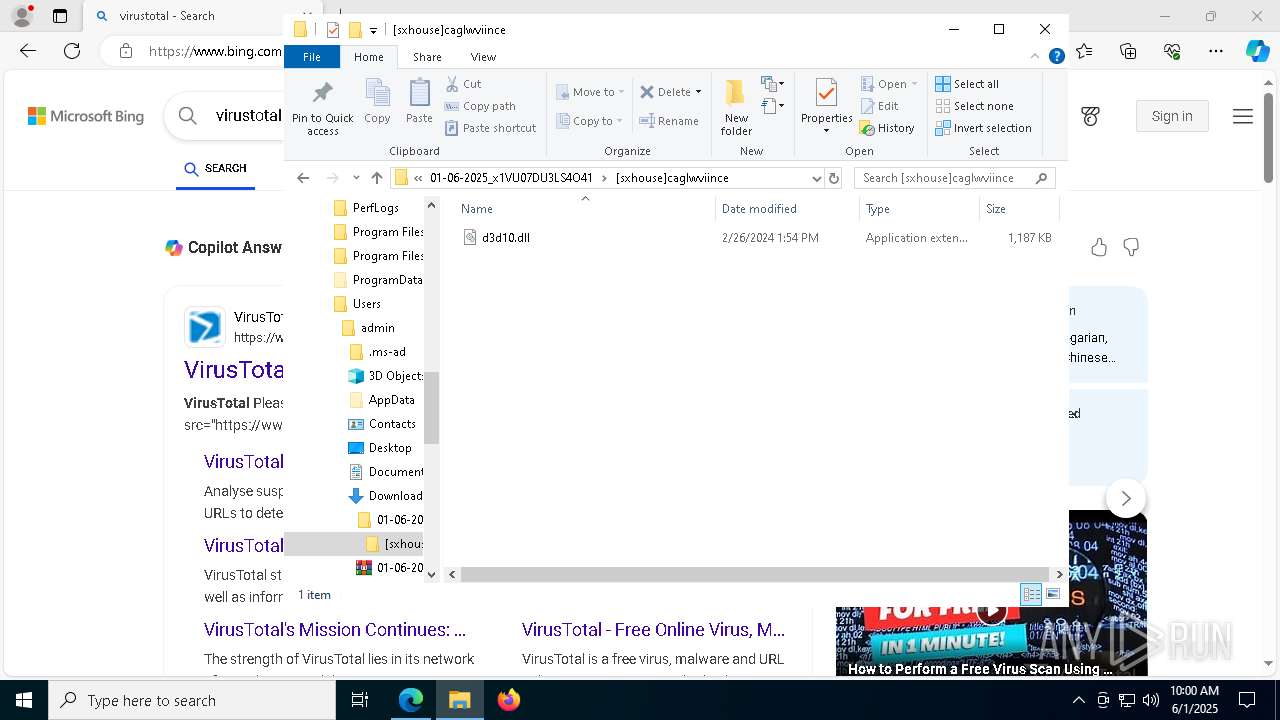Open Bing hamburger menu
This screenshot has width=1280, height=720.
point(1243,117)
